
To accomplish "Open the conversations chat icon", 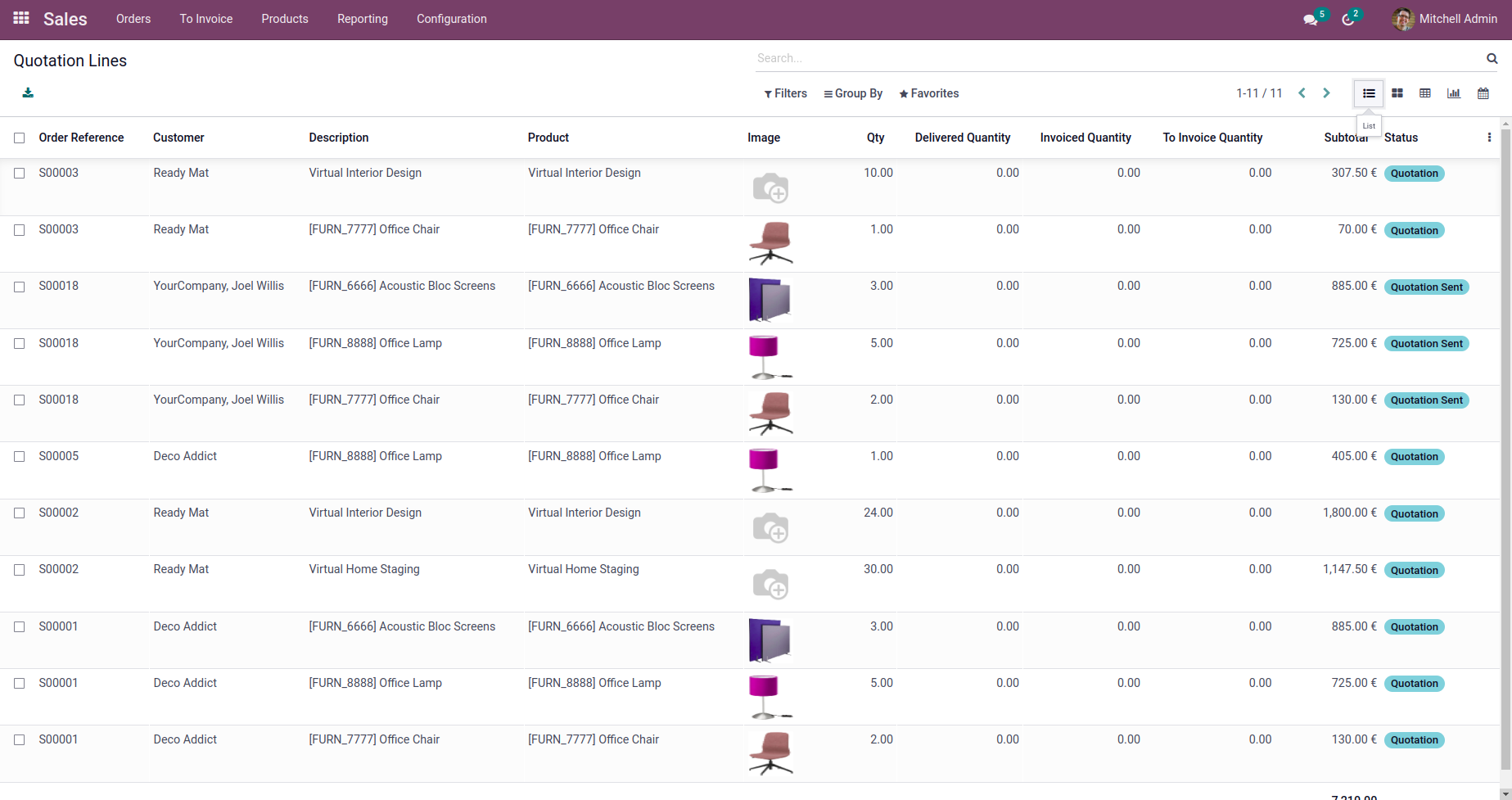I will [x=1310, y=19].
